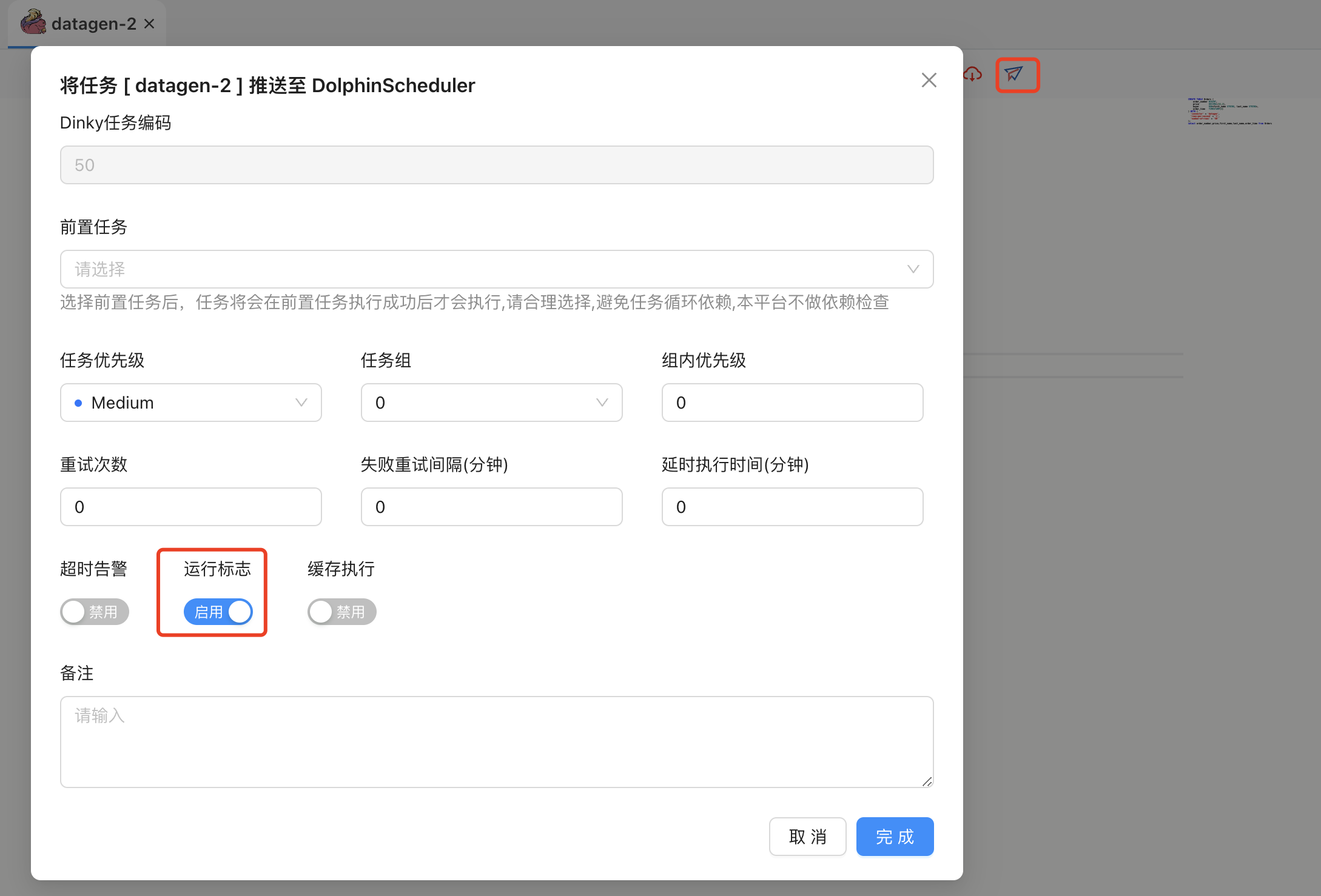Switch to the datagen-2 tab
The image size is (1321, 896).
coord(94,24)
